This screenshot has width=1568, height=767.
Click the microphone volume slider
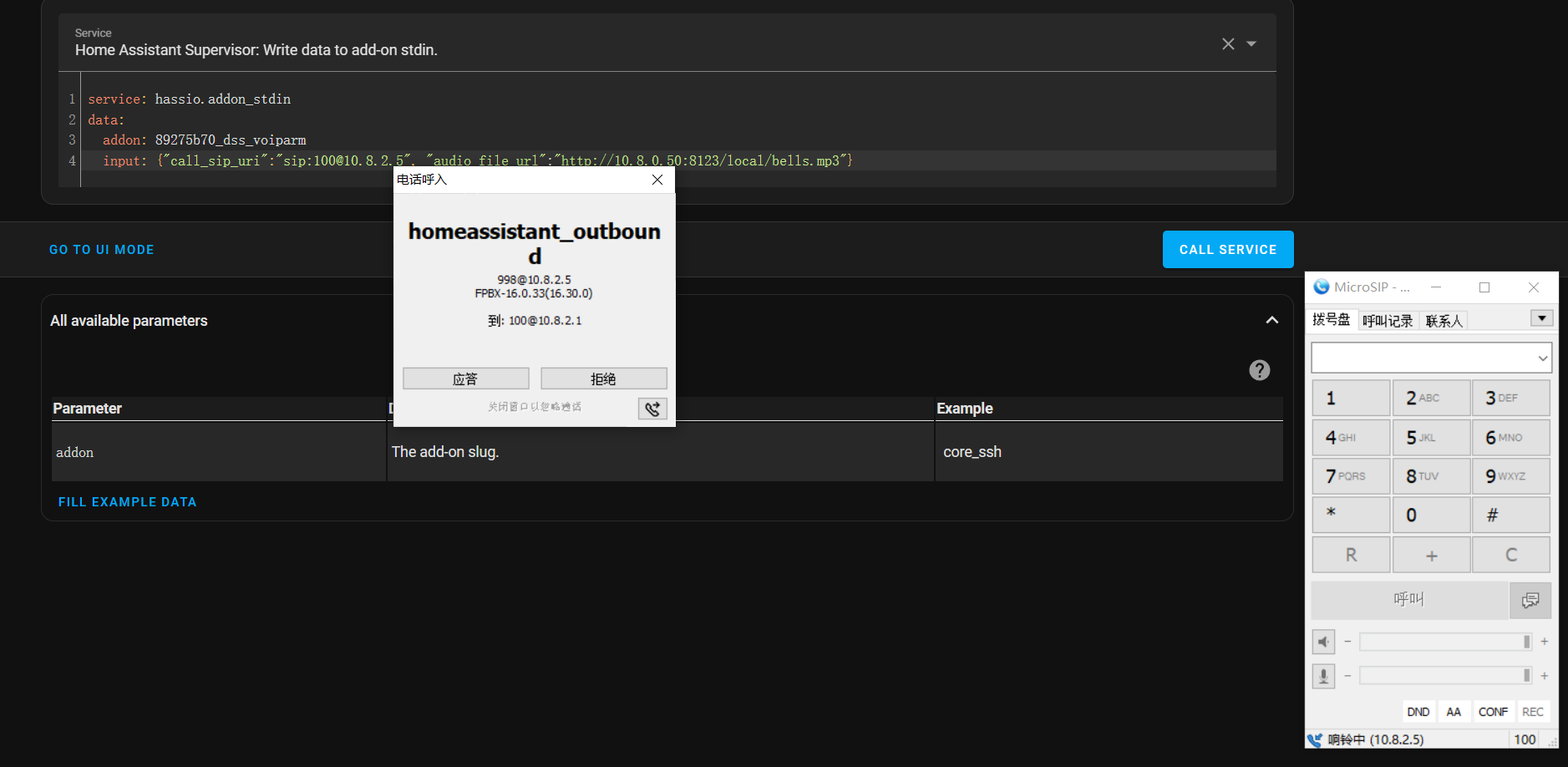coord(1444,675)
